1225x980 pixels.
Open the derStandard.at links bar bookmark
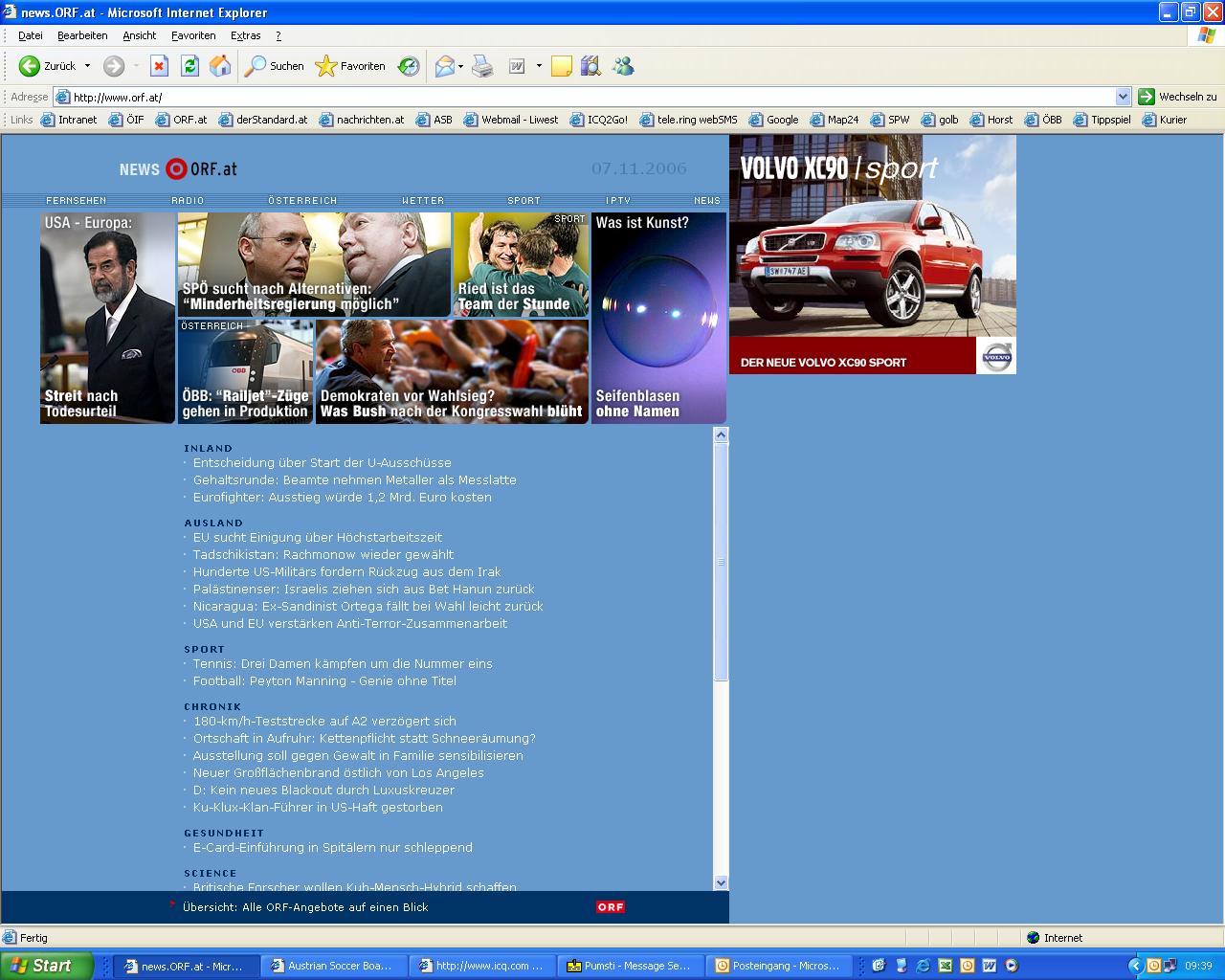point(263,120)
